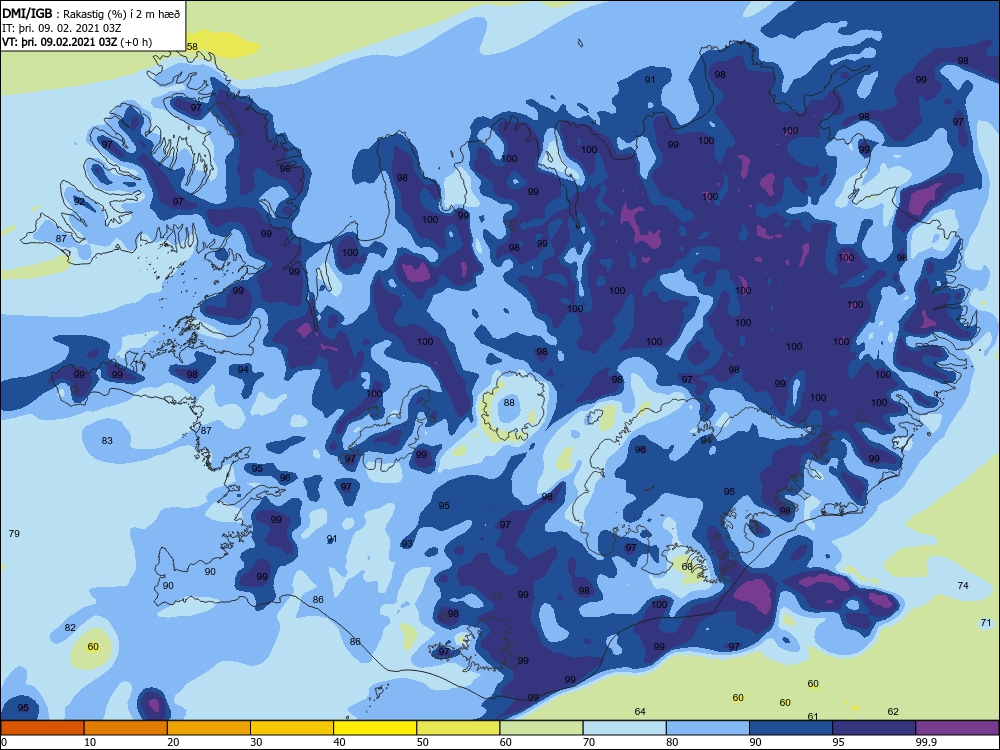The image size is (1000, 750).
Task: Click the '82' humidity value on the map
Action: point(70,628)
